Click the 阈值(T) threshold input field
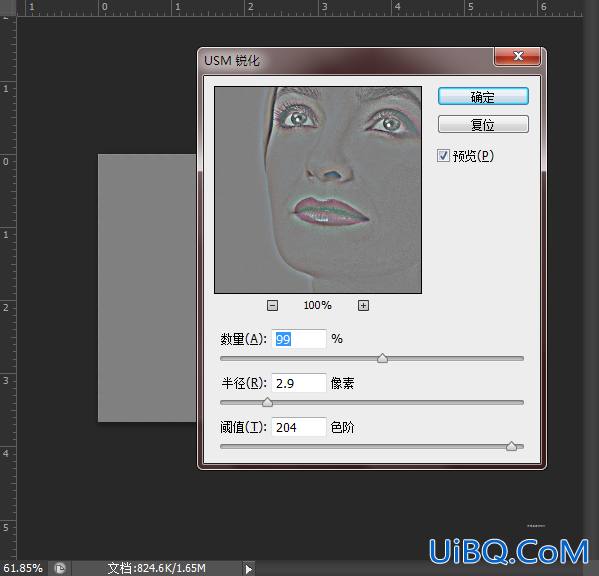The image size is (599, 576). (299, 427)
